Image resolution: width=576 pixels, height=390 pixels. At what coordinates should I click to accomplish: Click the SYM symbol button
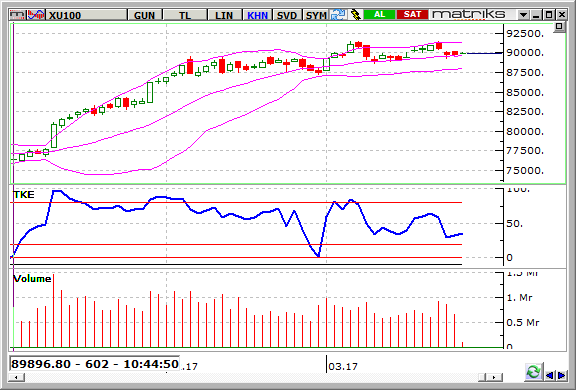[316, 15]
